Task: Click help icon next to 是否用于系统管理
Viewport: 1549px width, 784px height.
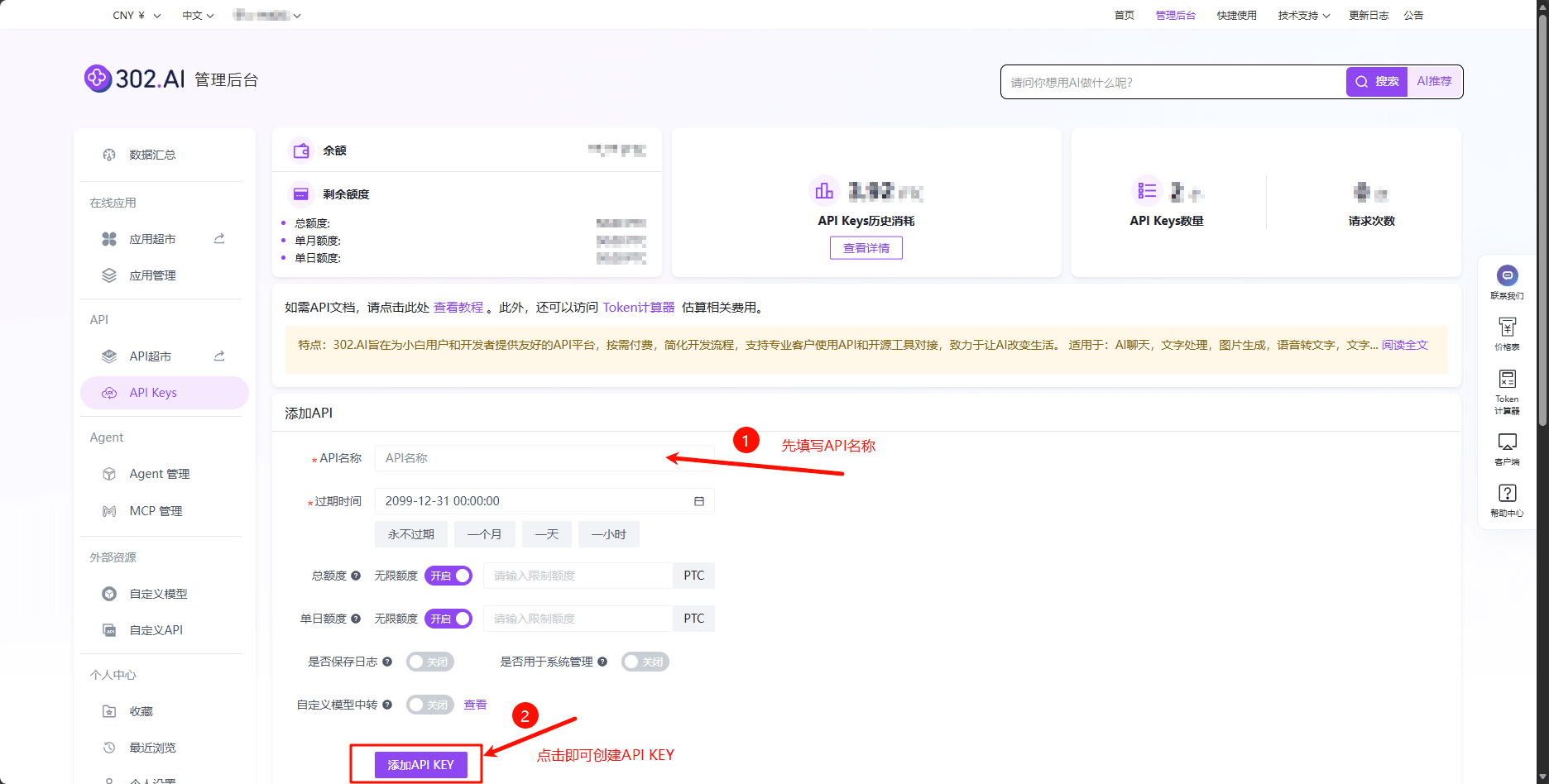Action: (602, 662)
